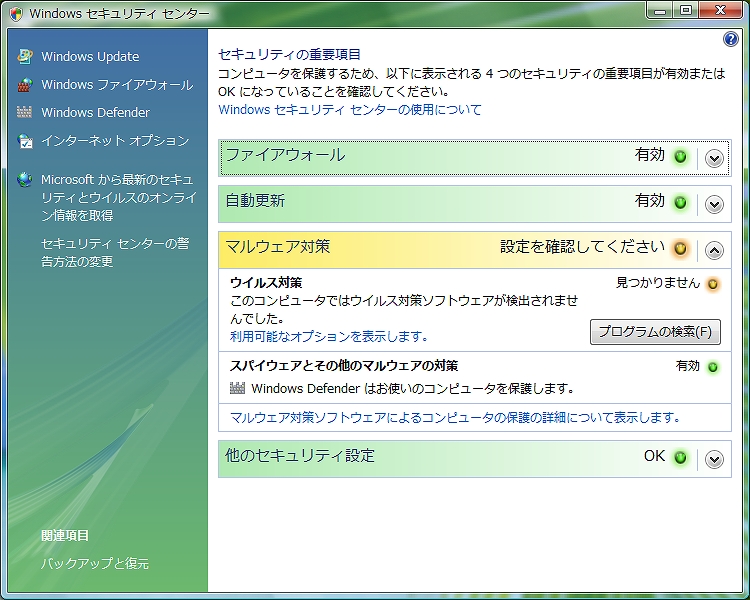Open the 利用可能なオプションを表示します link

point(329,336)
